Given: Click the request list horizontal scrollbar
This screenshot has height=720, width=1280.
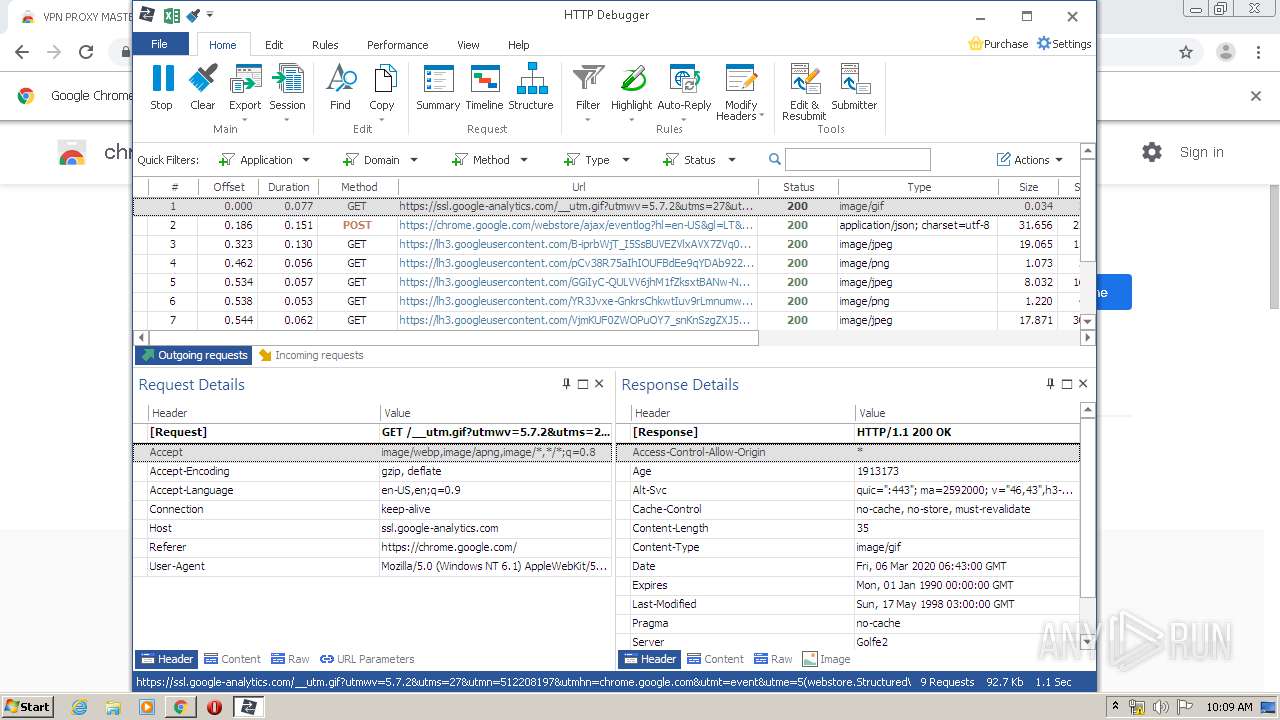Looking at the screenshot, I should click(452, 338).
